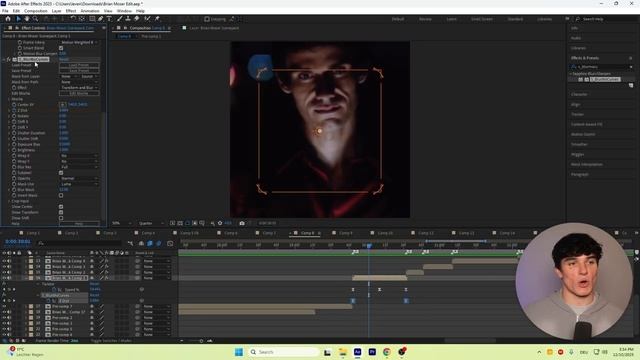Image resolution: width=640 pixels, height=360 pixels.
Task: Click the label color swatch of Pre-comp 7
Action: click(31, 306)
